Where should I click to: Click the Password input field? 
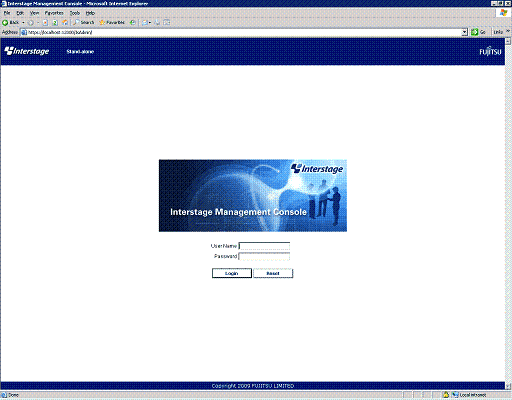coord(264,256)
